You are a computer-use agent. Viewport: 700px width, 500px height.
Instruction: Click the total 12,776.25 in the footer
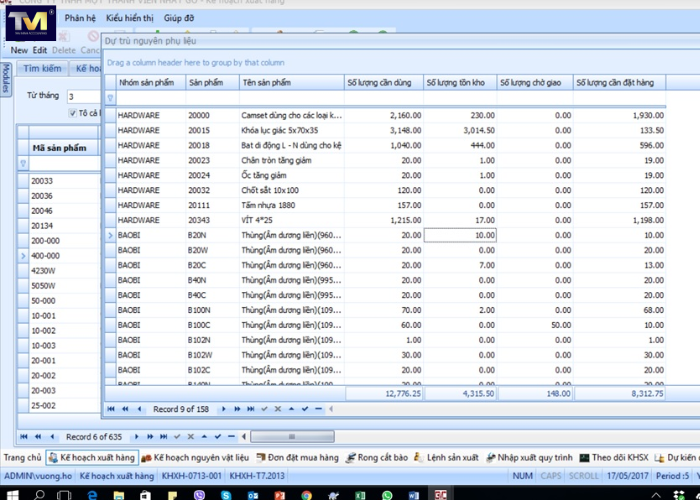(384, 394)
